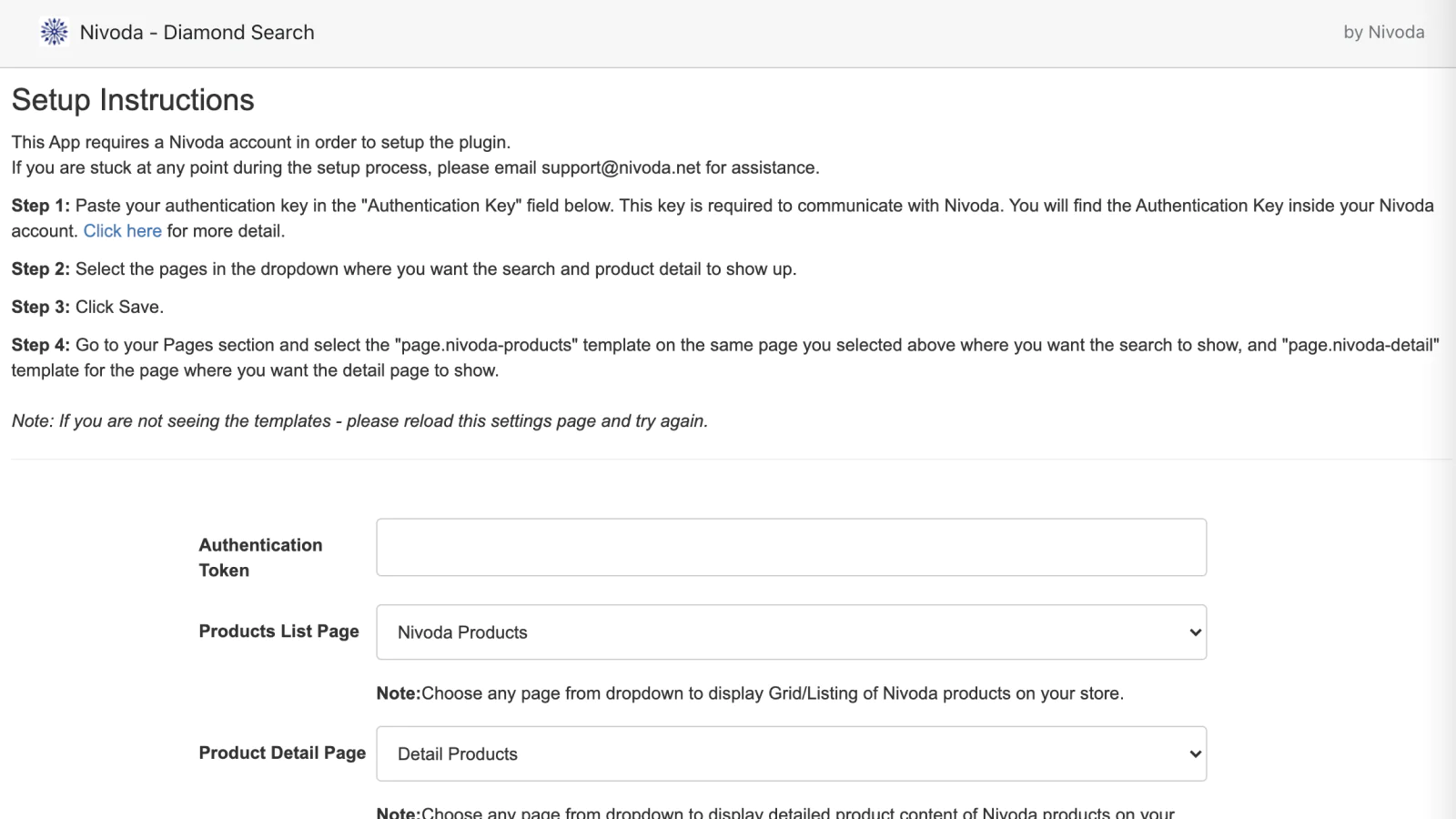Click the "by Nivoda" header text

click(x=1383, y=33)
